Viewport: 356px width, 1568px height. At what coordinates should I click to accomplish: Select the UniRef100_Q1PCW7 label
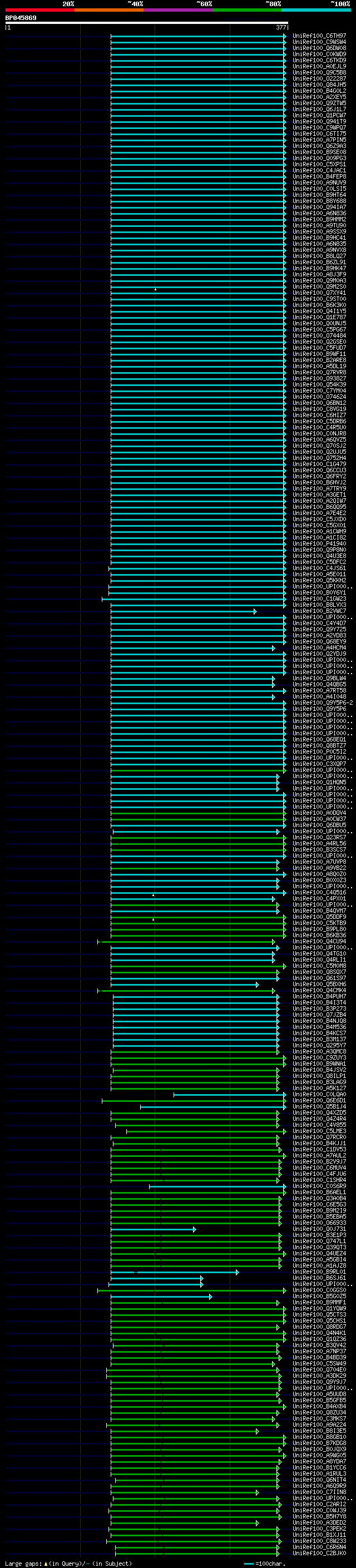click(x=319, y=116)
